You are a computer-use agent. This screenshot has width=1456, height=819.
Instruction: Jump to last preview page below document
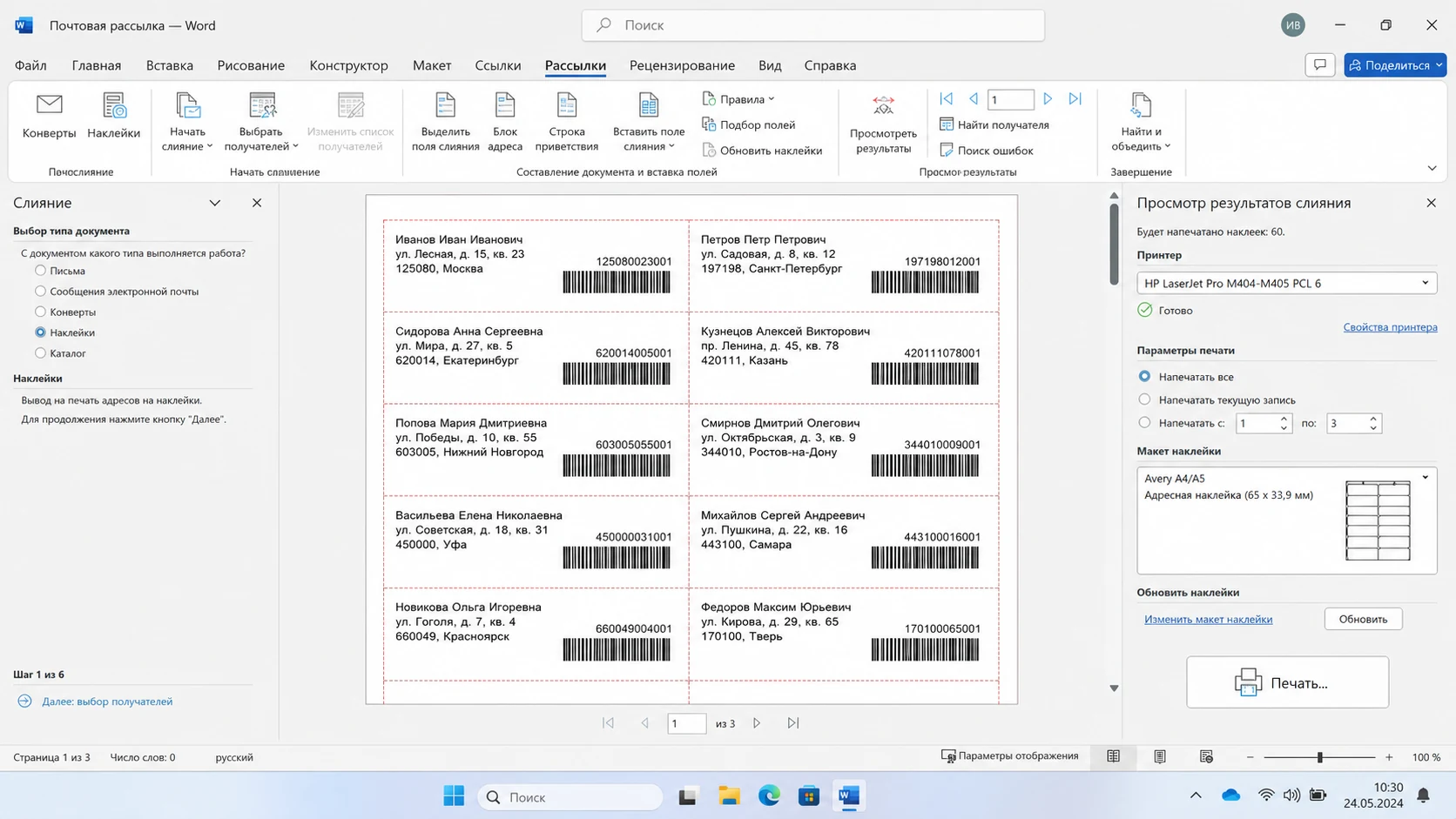coord(793,723)
